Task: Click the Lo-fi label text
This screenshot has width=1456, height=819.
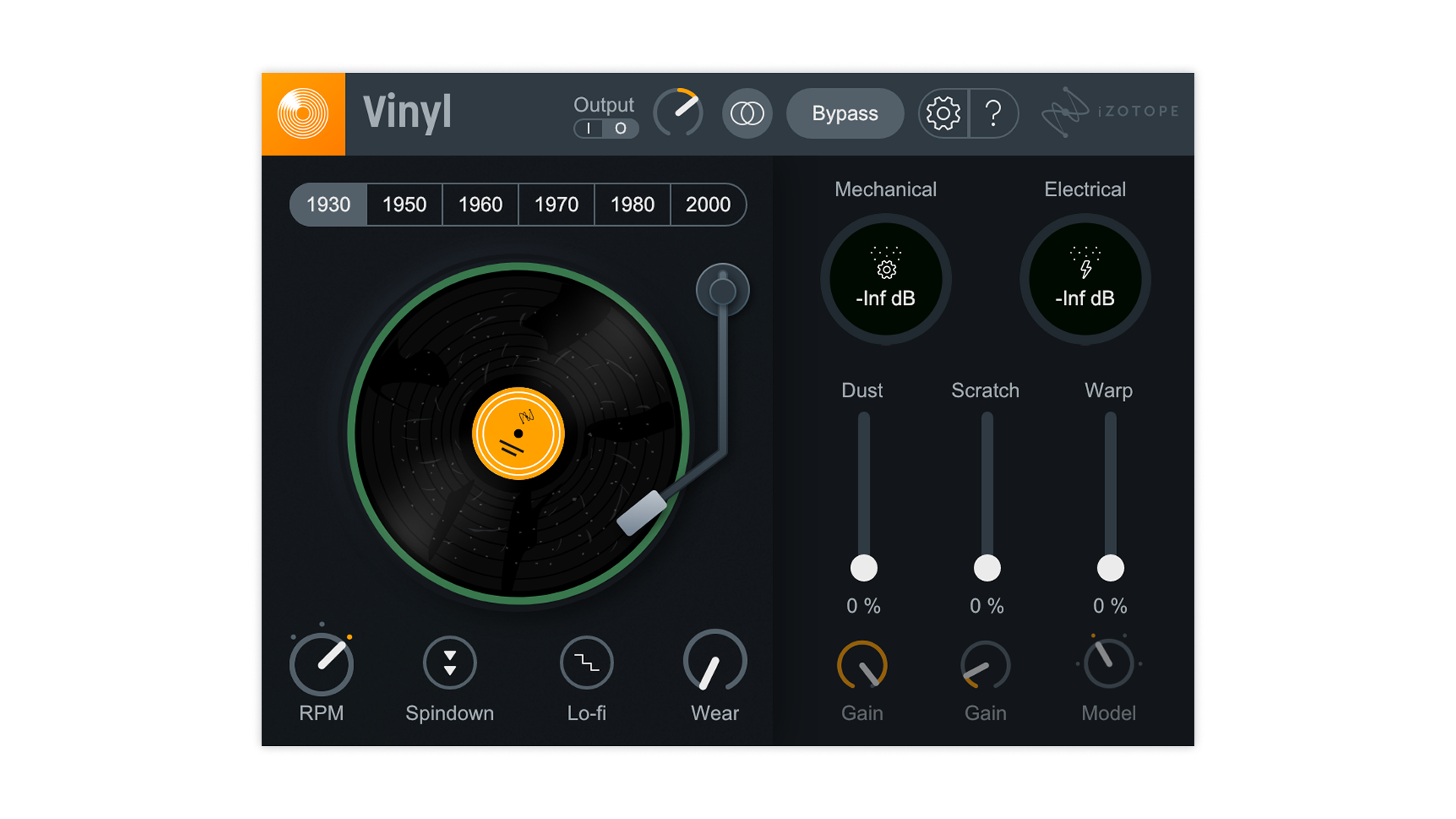Action: [587, 714]
